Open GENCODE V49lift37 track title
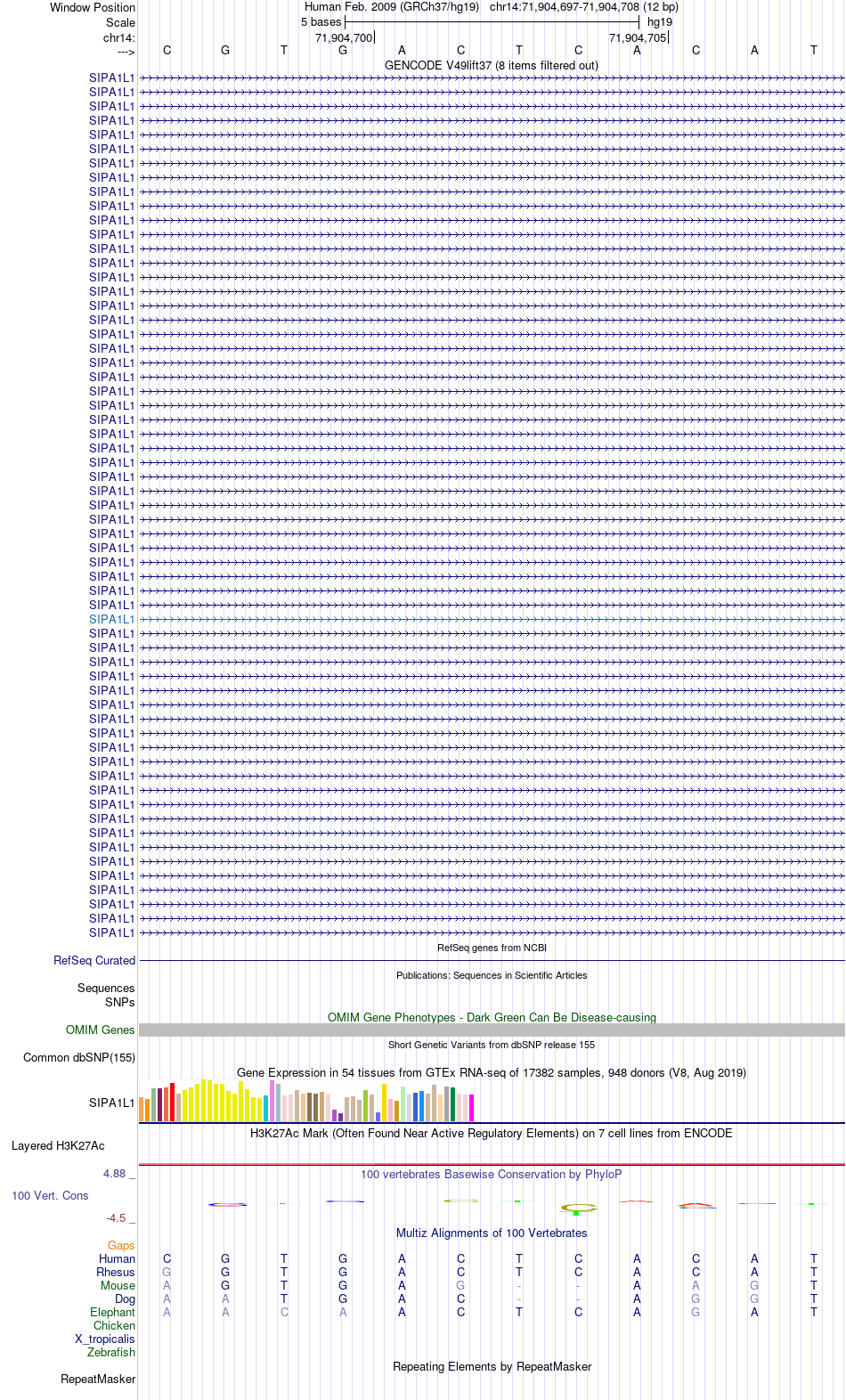The width and height of the screenshot is (846, 1400). click(492, 65)
